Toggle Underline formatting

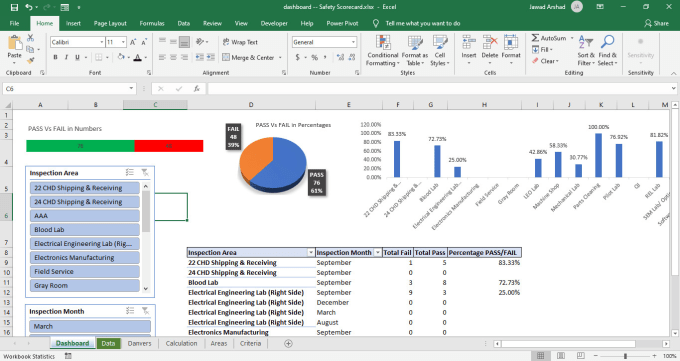[77, 57]
